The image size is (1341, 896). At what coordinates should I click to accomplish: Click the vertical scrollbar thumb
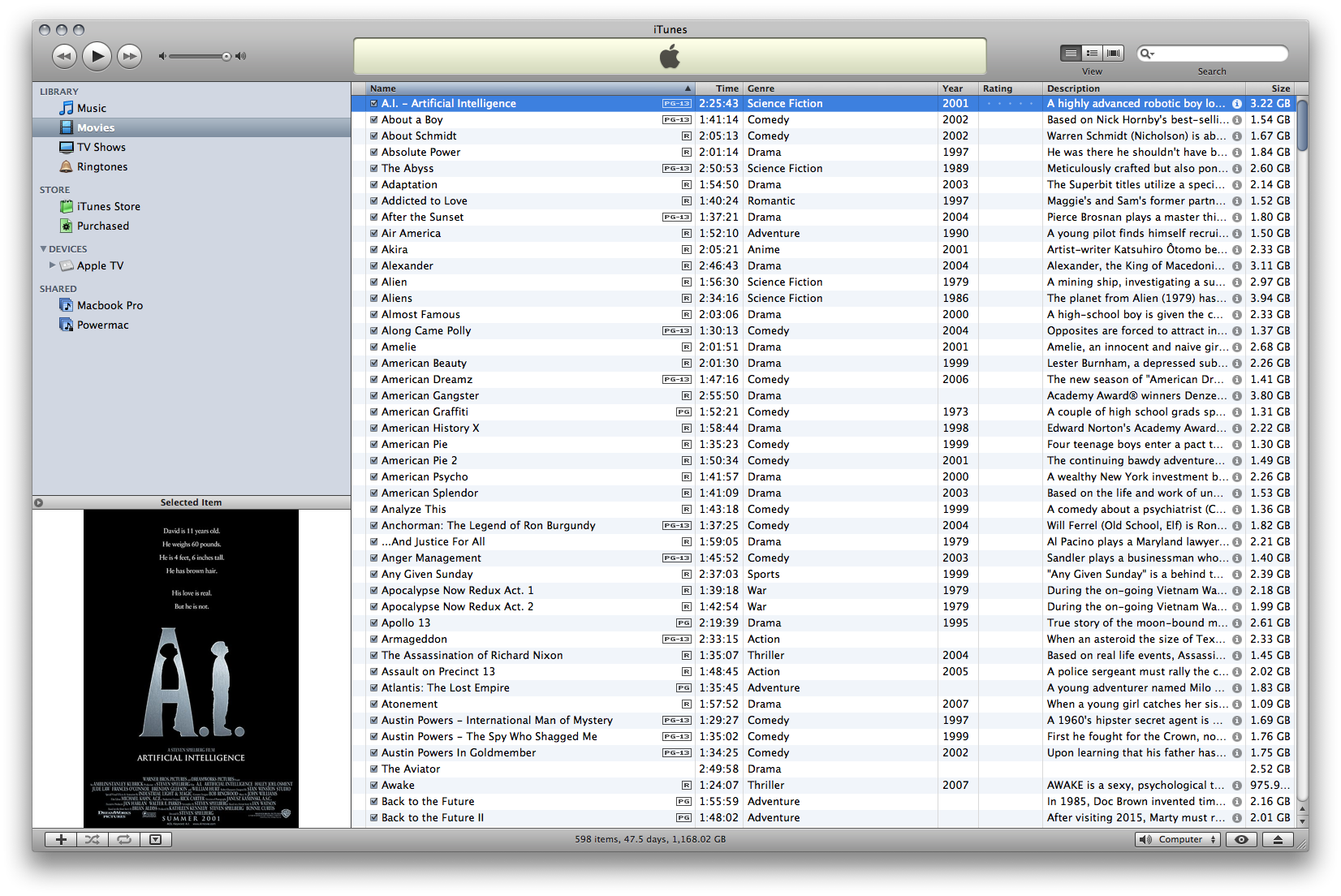point(1302,124)
